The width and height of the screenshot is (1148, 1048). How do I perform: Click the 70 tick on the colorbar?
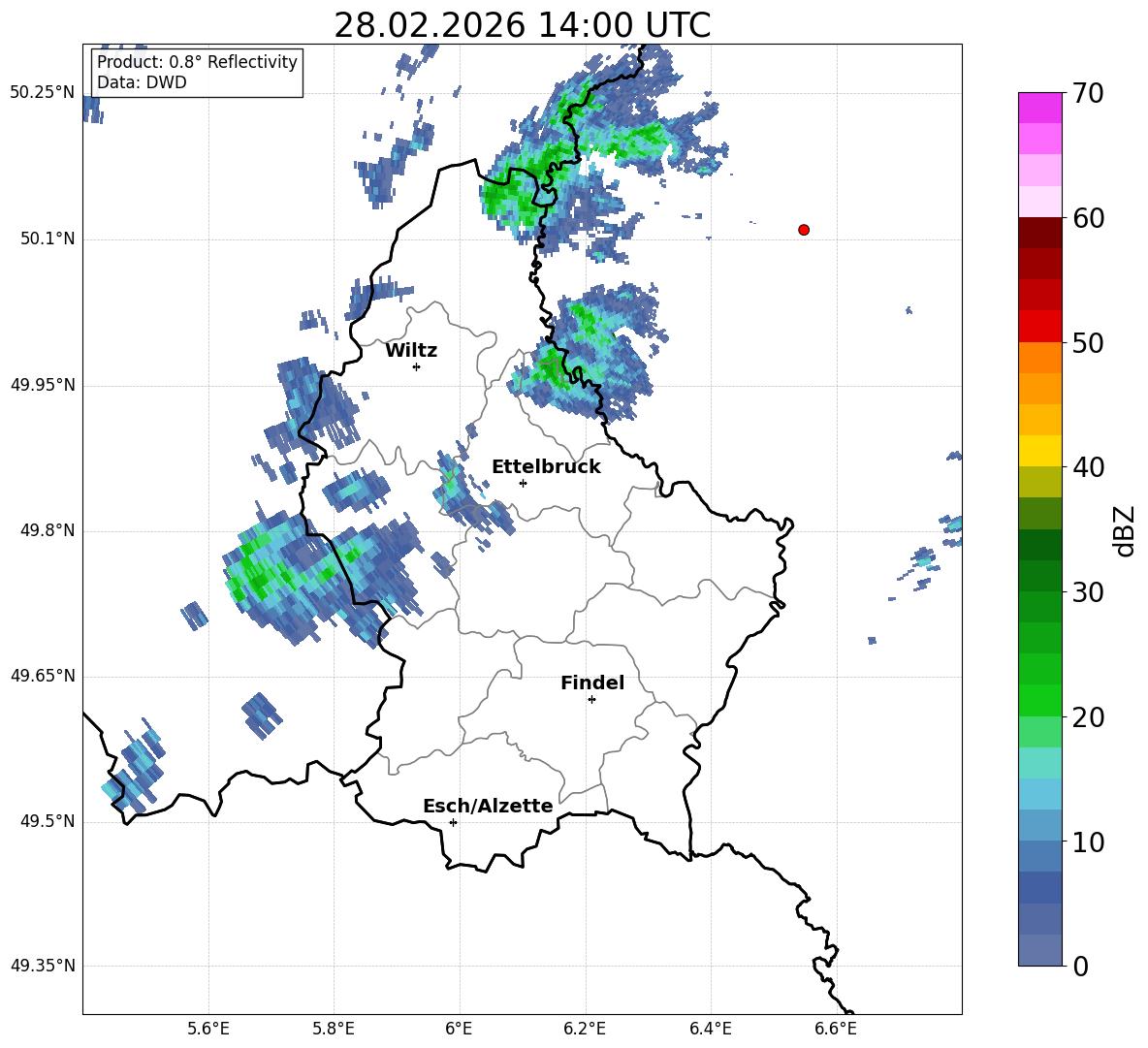(1089, 93)
